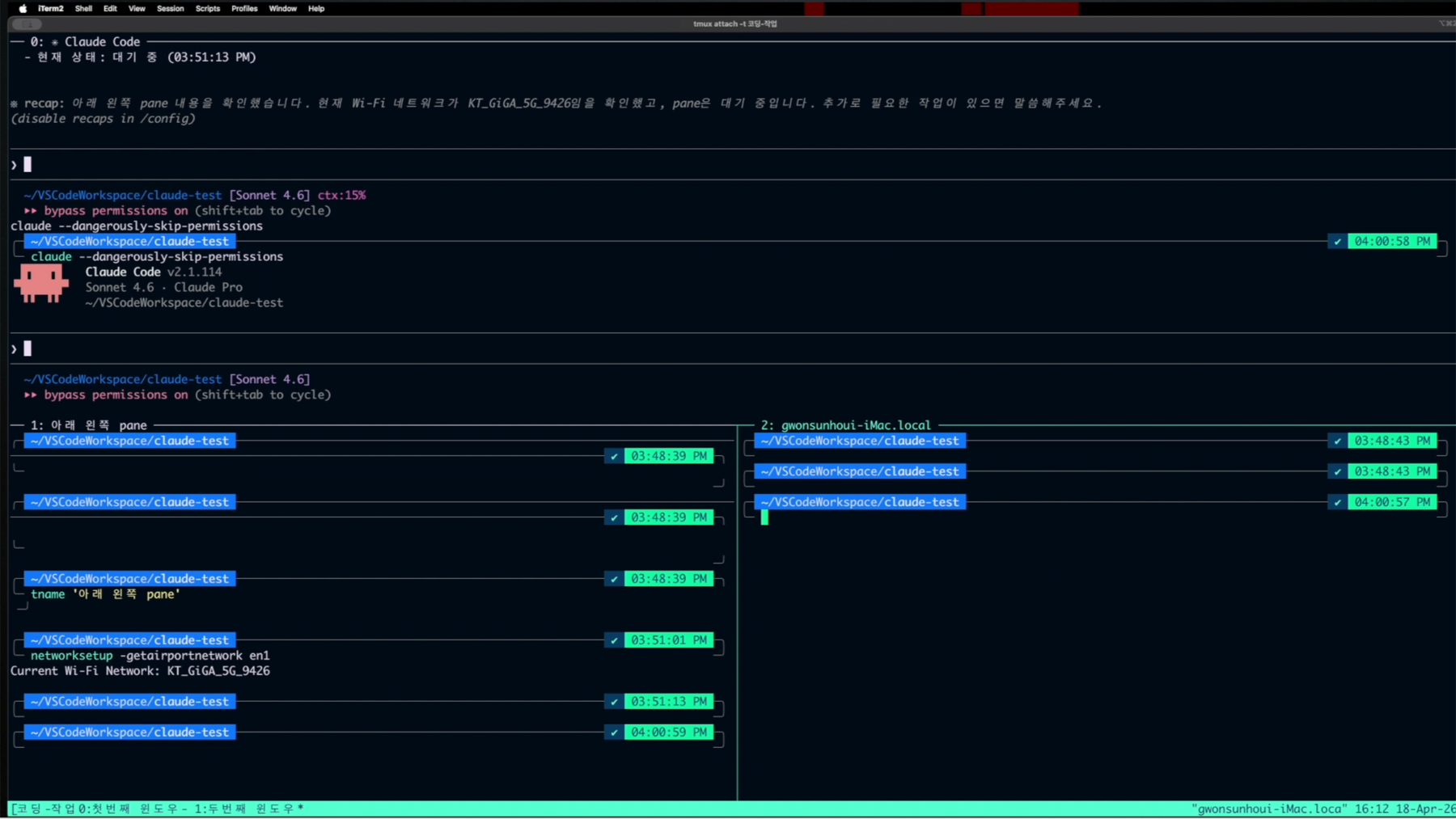Click the 04:00:58 PM timestamp badge
The width and height of the screenshot is (1456, 819).
(x=1392, y=241)
